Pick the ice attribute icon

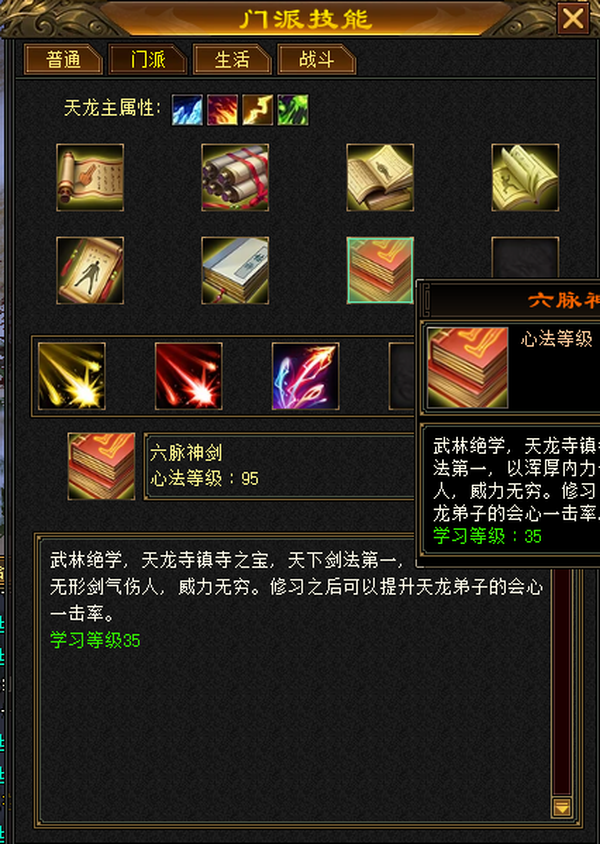[187, 110]
